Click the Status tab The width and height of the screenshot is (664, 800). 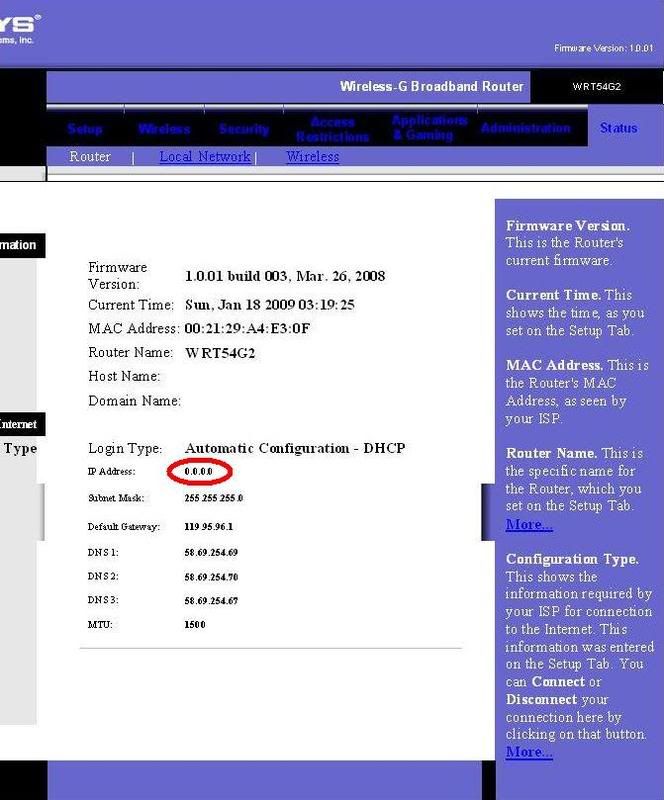[x=618, y=128]
